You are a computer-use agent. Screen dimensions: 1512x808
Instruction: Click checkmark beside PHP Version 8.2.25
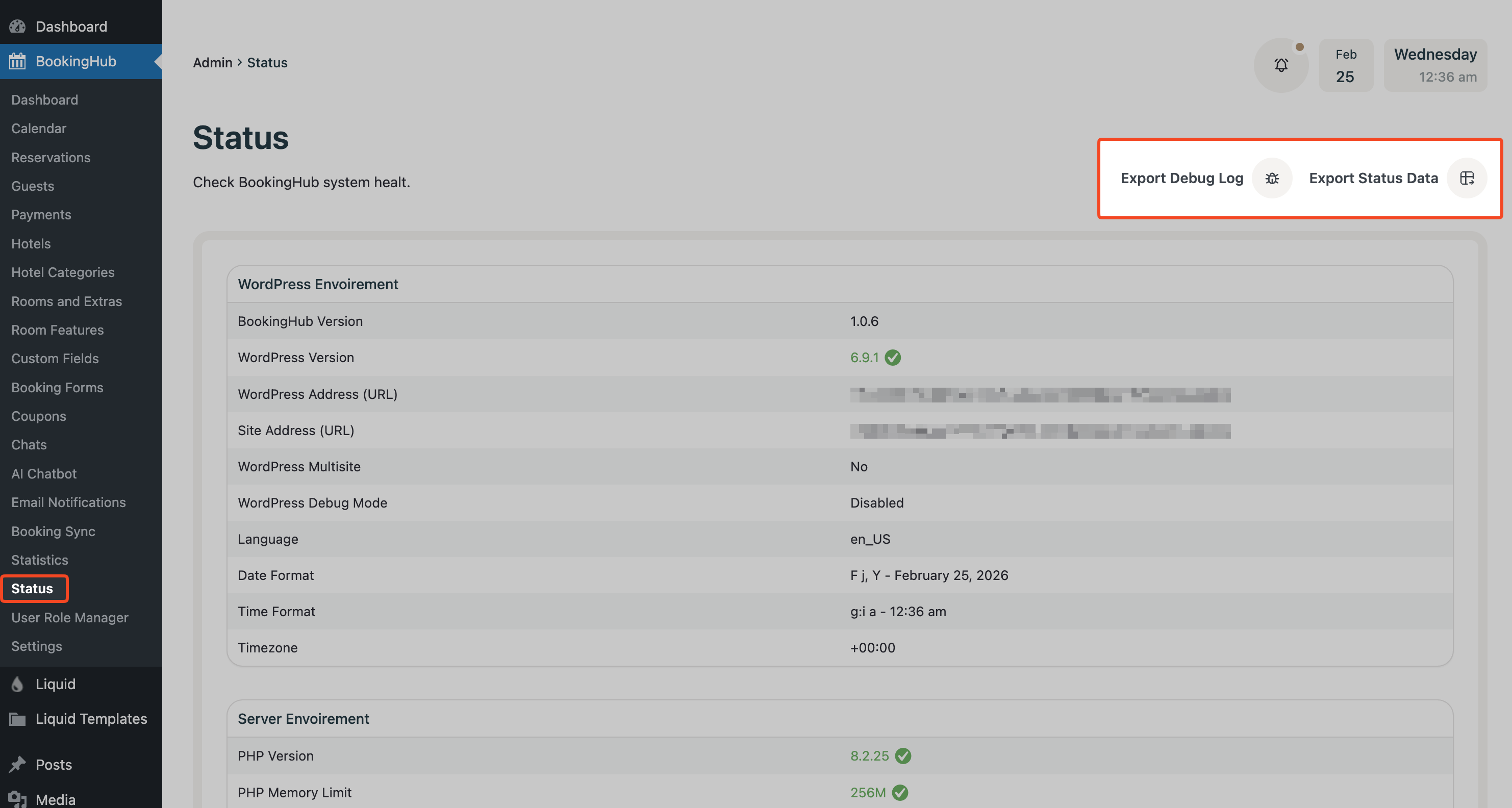[x=903, y=756]
